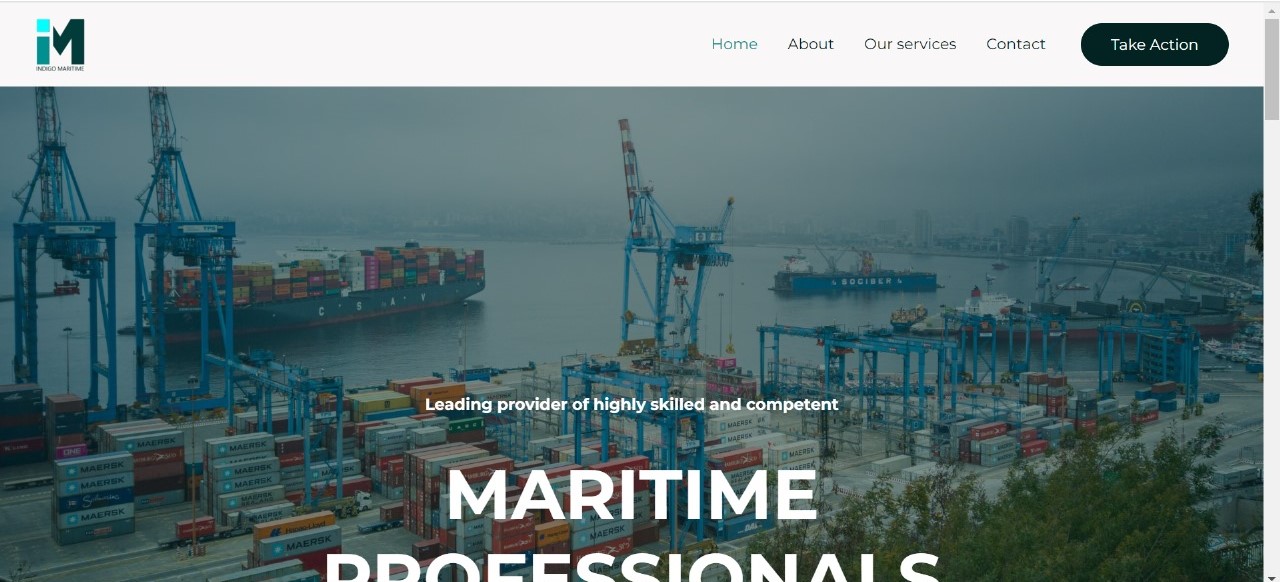Click the INDIGO MARITIME text under logo
The image size is (1280, 582).
tap(60, 69)
